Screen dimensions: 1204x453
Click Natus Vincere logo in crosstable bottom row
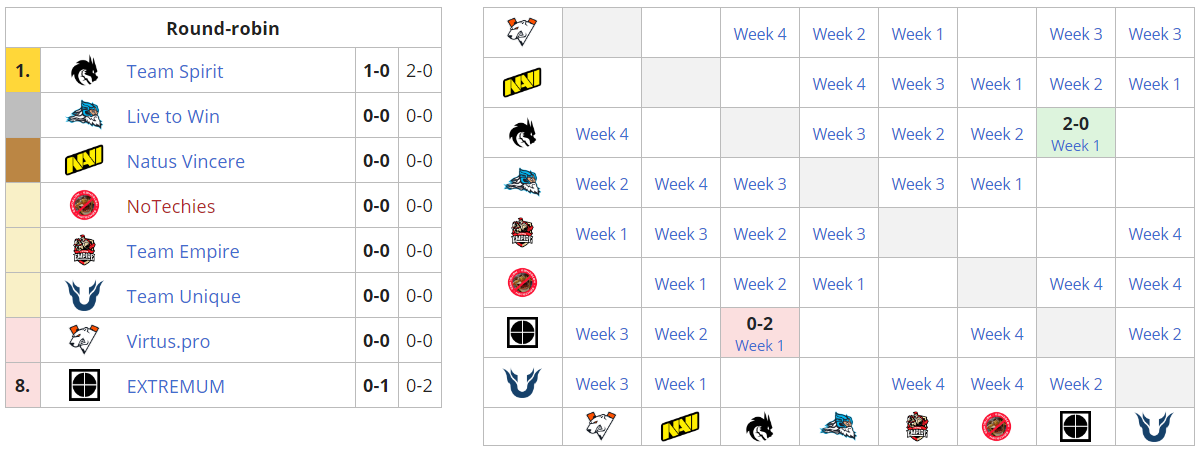(680, 428)
